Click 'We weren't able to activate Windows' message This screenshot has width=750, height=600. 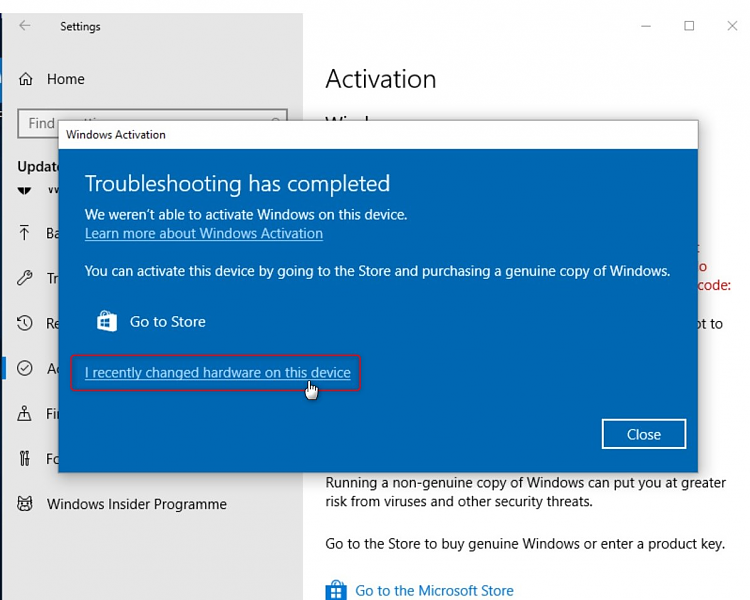point(246,214)
